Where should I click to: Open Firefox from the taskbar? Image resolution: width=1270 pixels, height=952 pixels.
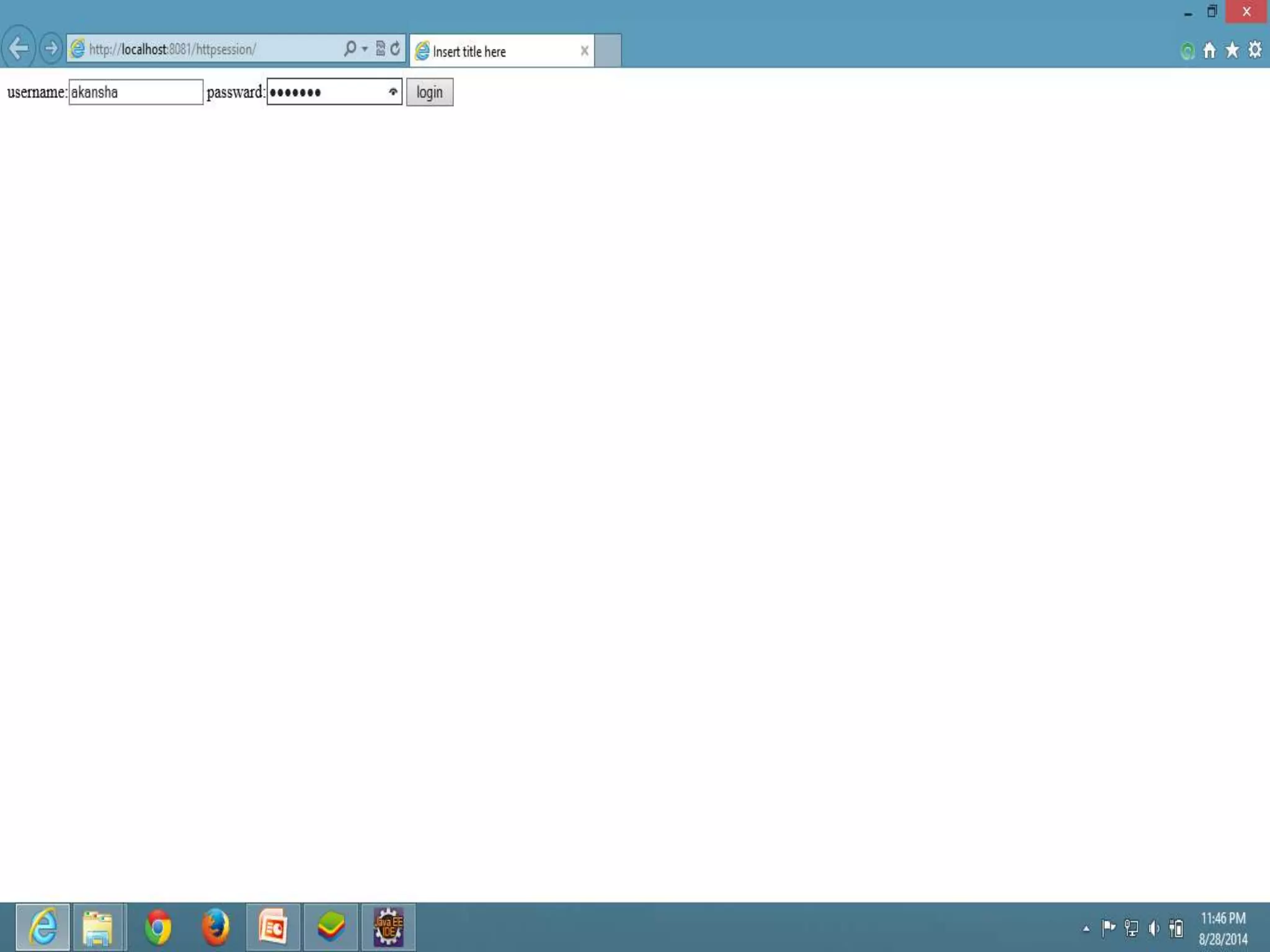pos(215,927)
